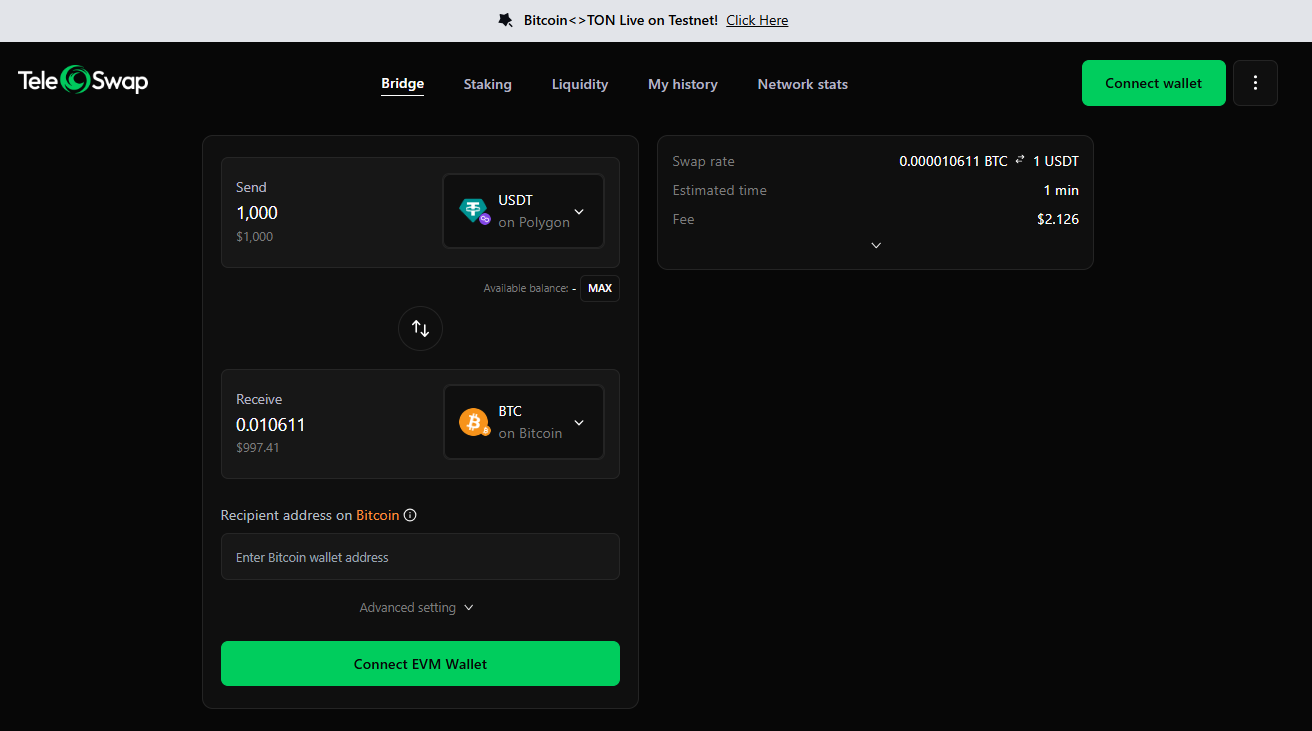
Task: Switch to the Staking tab
Action: (487, 84)
